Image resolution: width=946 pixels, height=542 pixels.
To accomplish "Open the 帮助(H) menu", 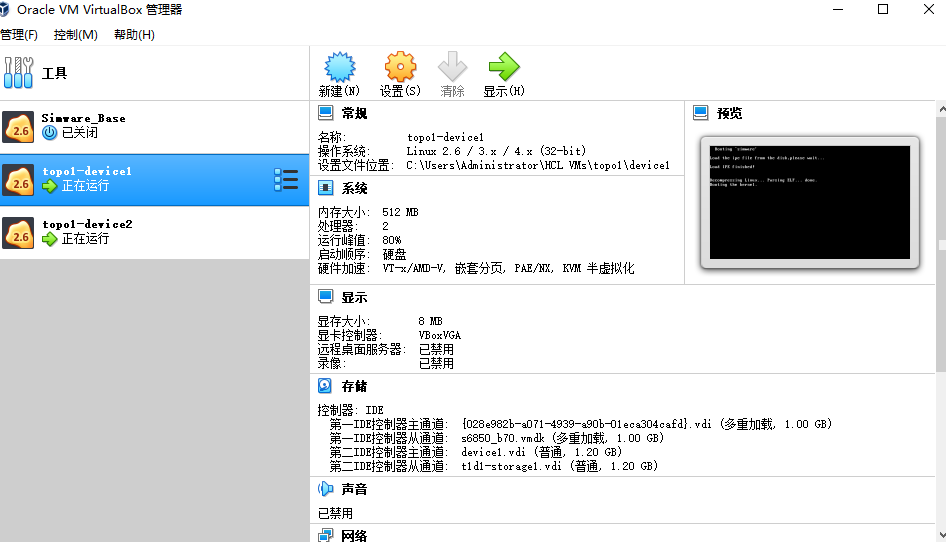I will pos(134,35).
